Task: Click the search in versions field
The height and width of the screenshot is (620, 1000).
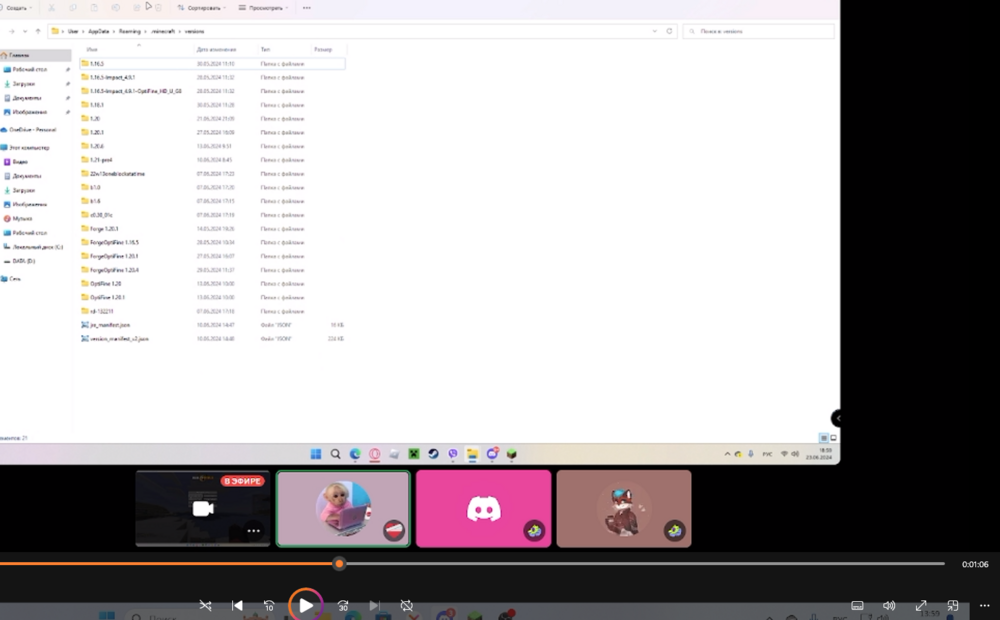Action: pyautogui.click(x=758, y=31)
